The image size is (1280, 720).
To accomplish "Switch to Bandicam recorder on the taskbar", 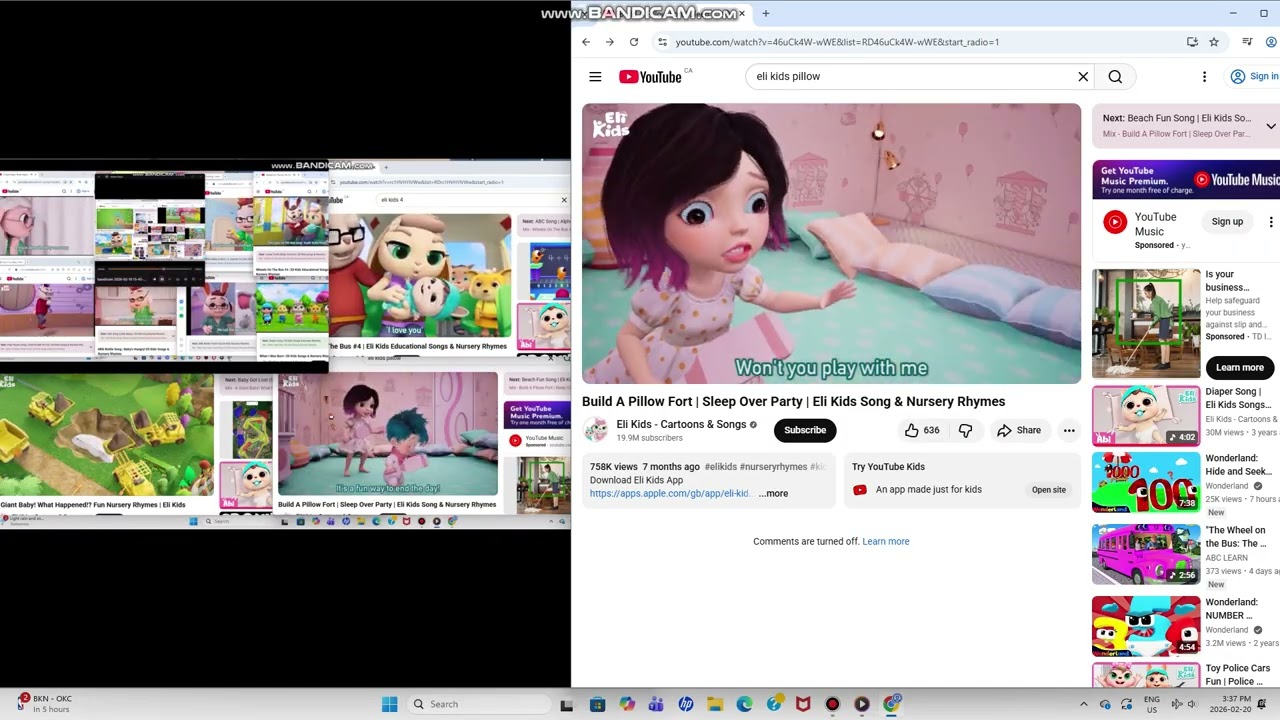I will [x=833, y=704].
